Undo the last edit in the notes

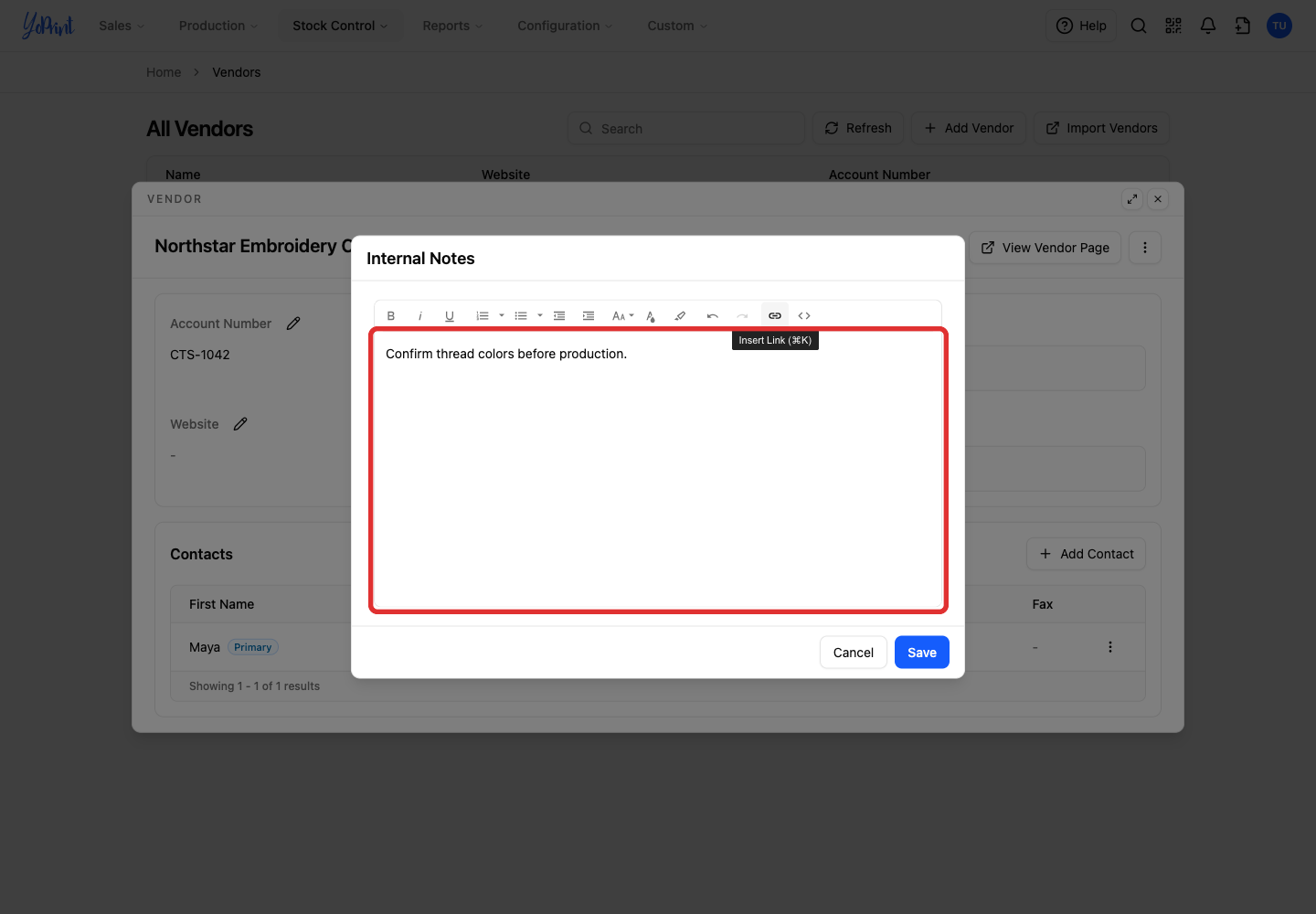(713, 315)
